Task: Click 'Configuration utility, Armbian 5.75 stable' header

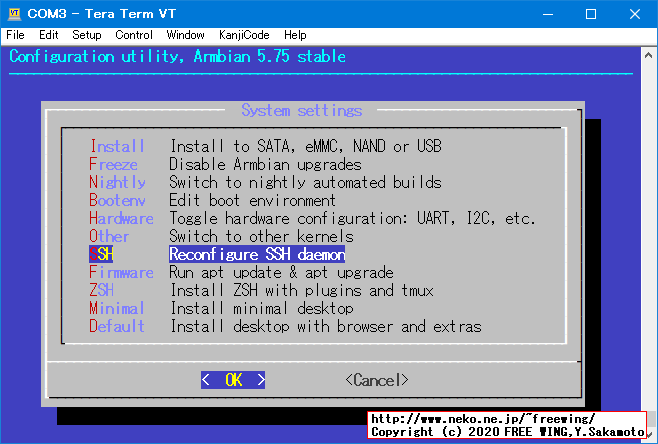Action: [x=178, y=56]
